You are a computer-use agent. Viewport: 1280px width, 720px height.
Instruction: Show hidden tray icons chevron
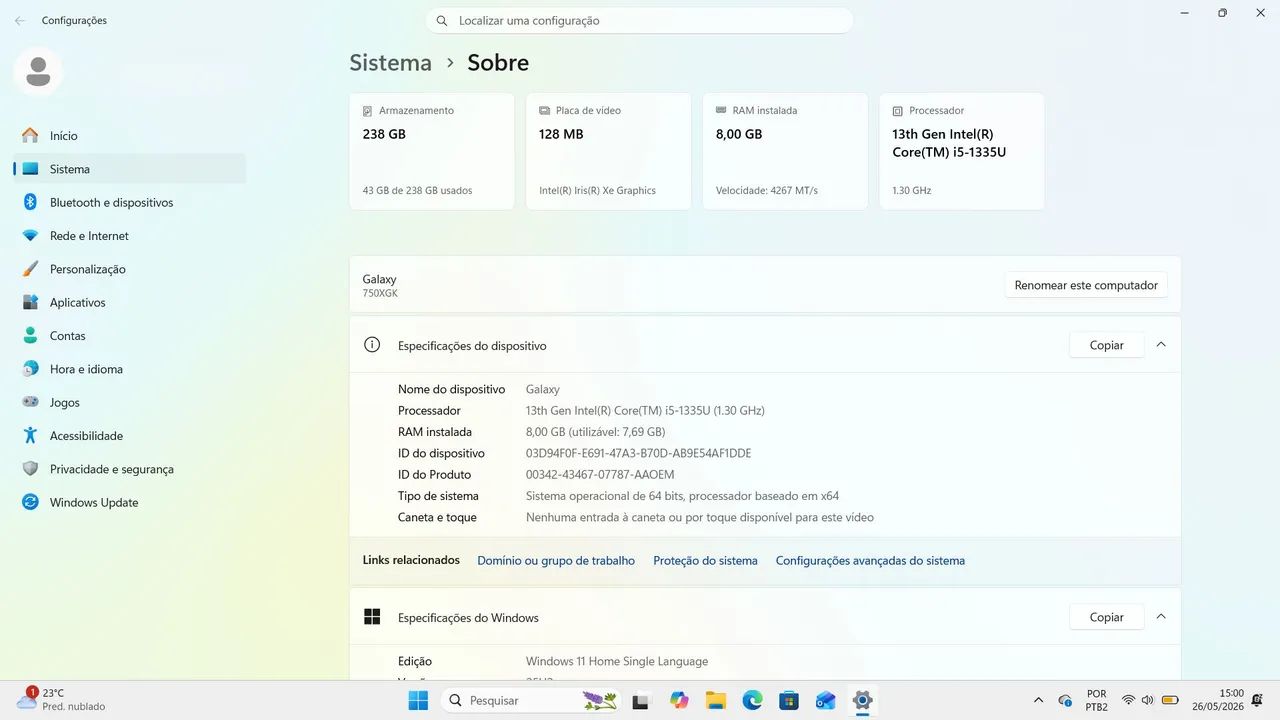pos(1038,700)
